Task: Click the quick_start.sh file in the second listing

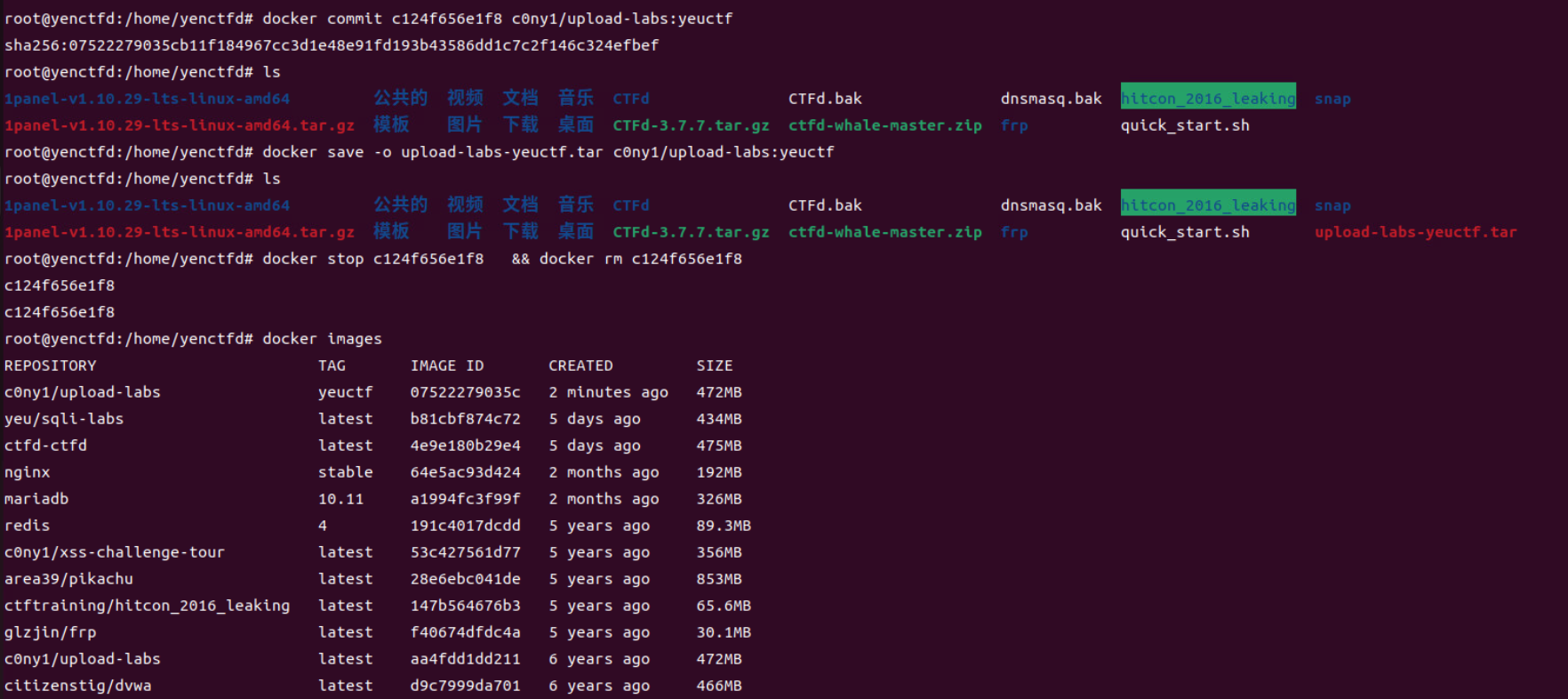Action: pyautogui.click(x=1185, y=232)
